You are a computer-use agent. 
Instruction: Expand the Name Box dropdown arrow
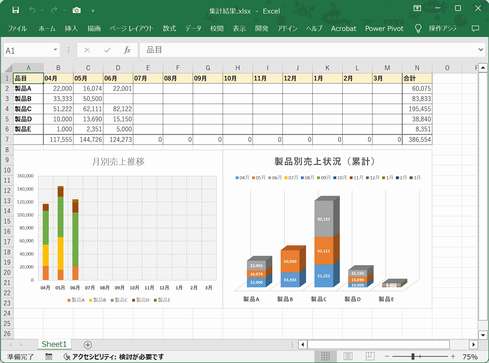(x=55, y=50)
